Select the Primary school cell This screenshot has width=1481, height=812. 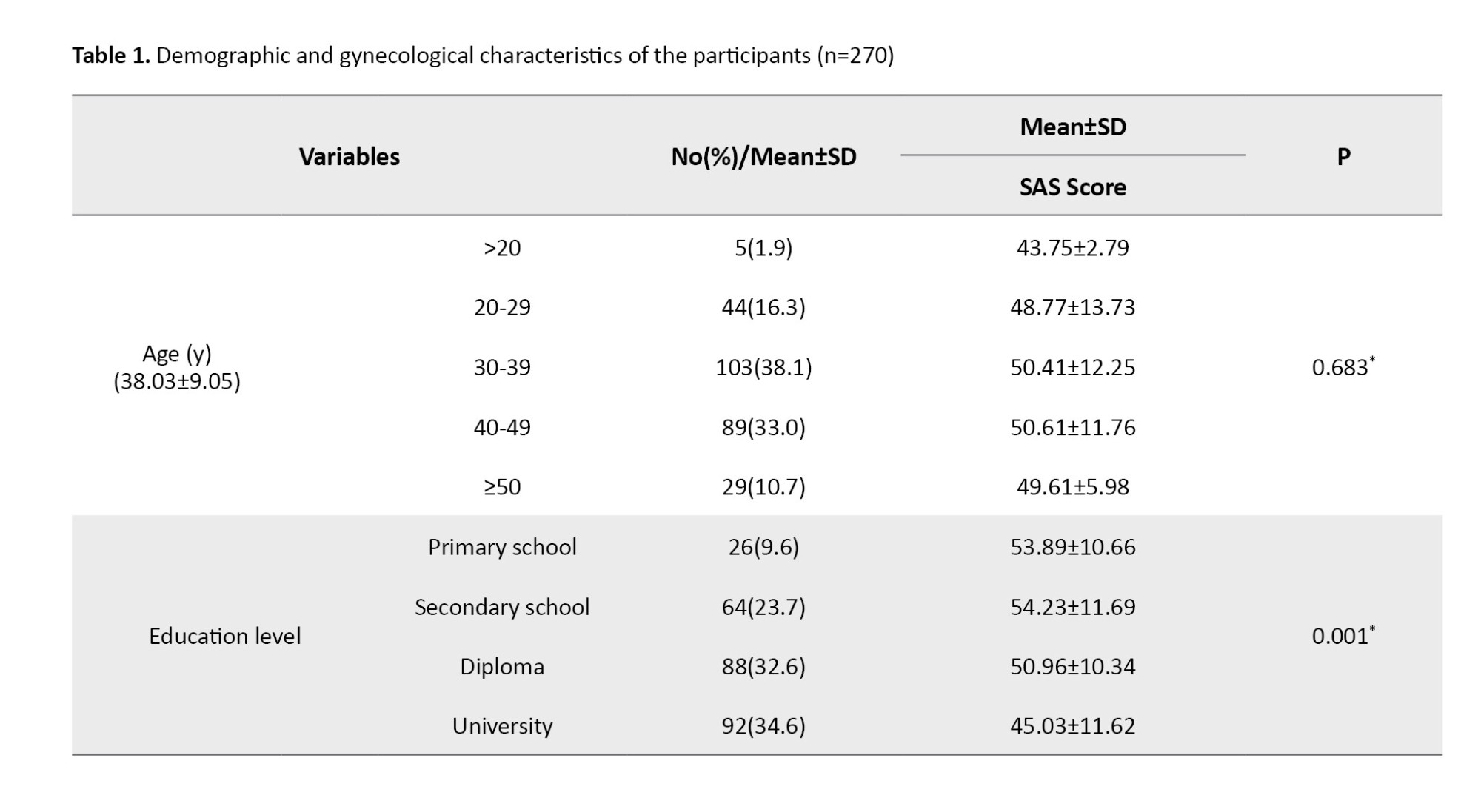click(x=502, y=547)
